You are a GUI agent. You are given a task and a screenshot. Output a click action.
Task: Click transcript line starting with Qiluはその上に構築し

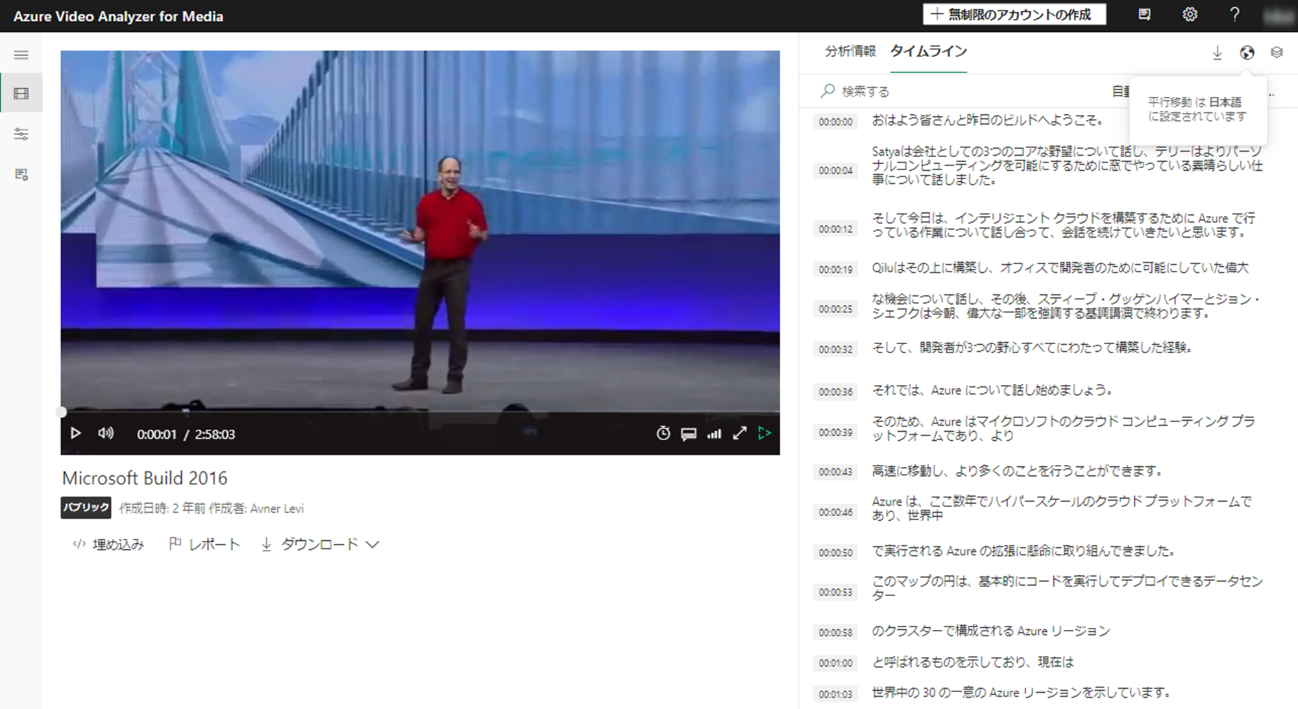[1060, 268]
